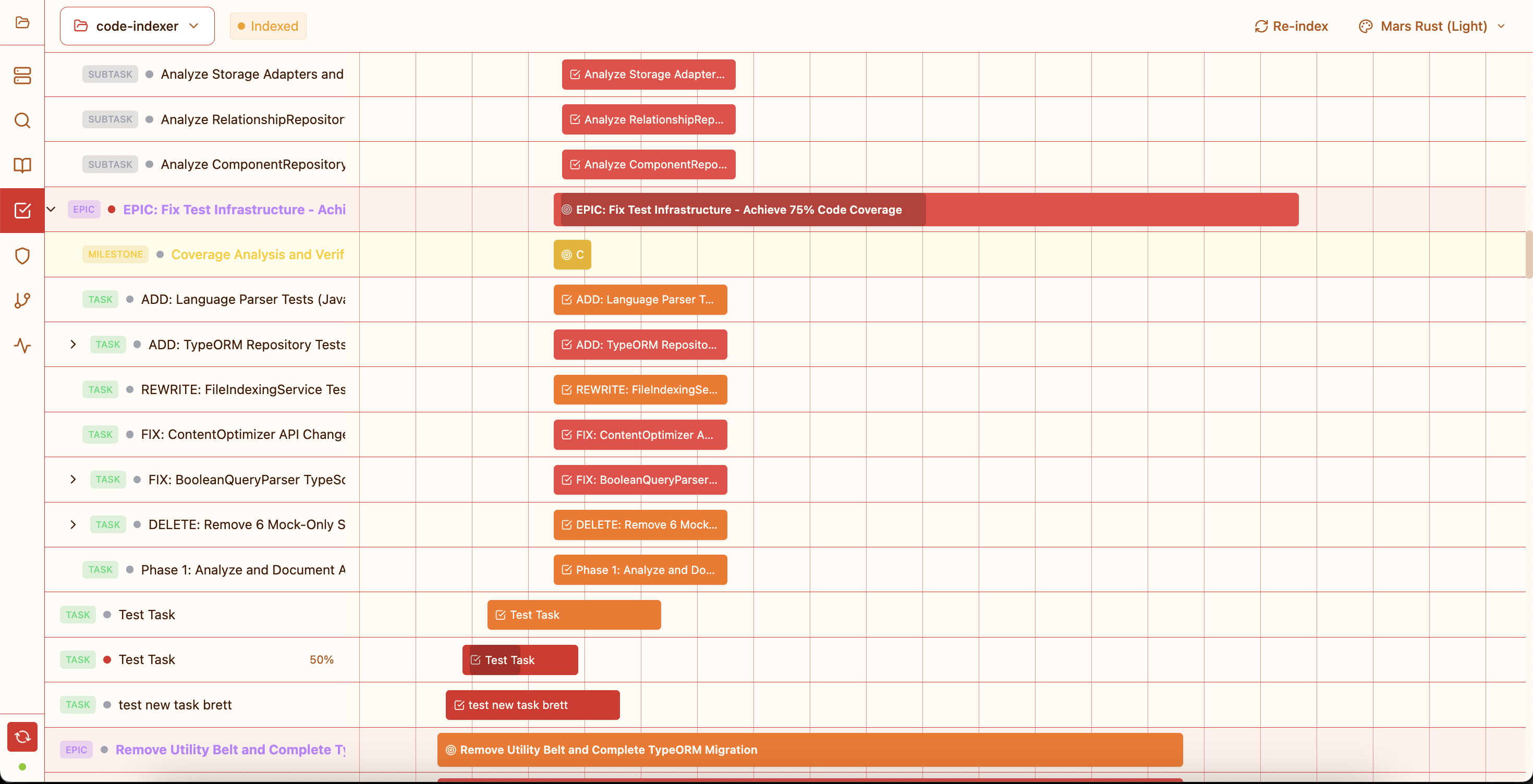
Task: Open the book documentation sidebar icon
Action: click(x=22, y=165)
